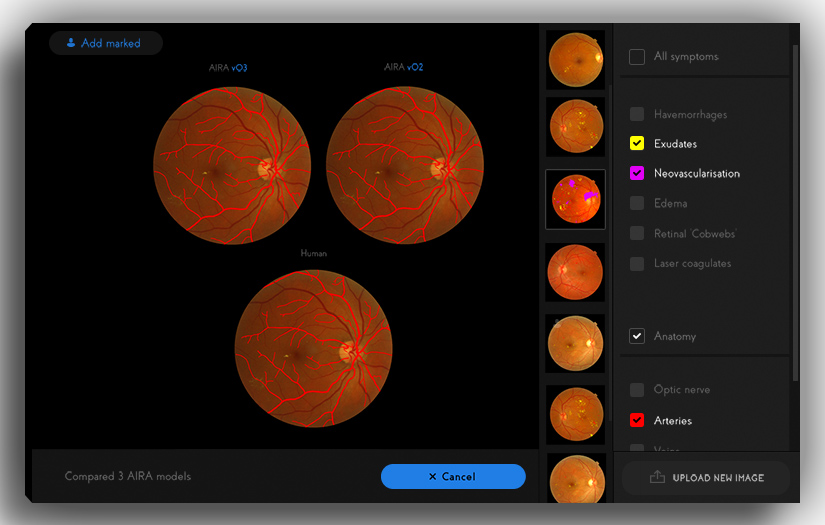Click the 'Exudates' label text

pos(676,144)
